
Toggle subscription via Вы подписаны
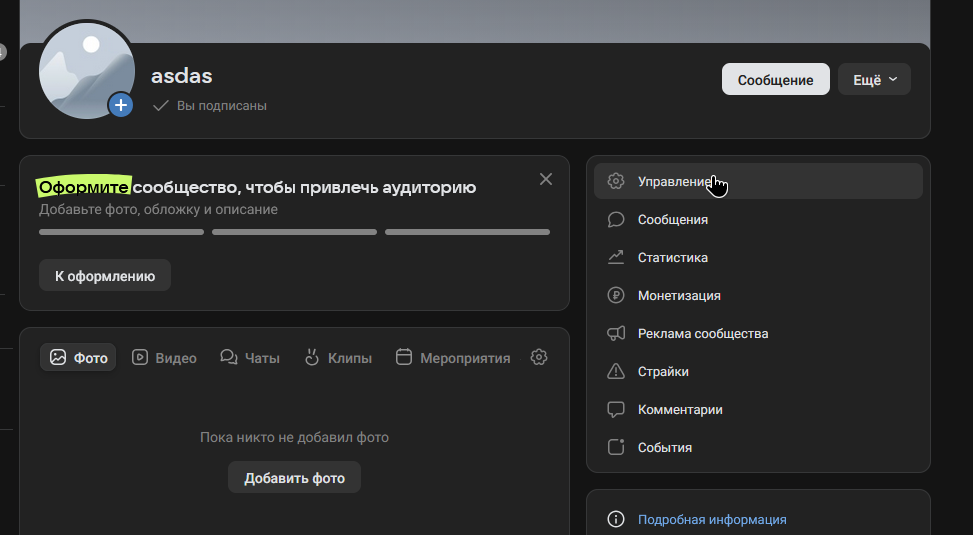pos(210,106)
